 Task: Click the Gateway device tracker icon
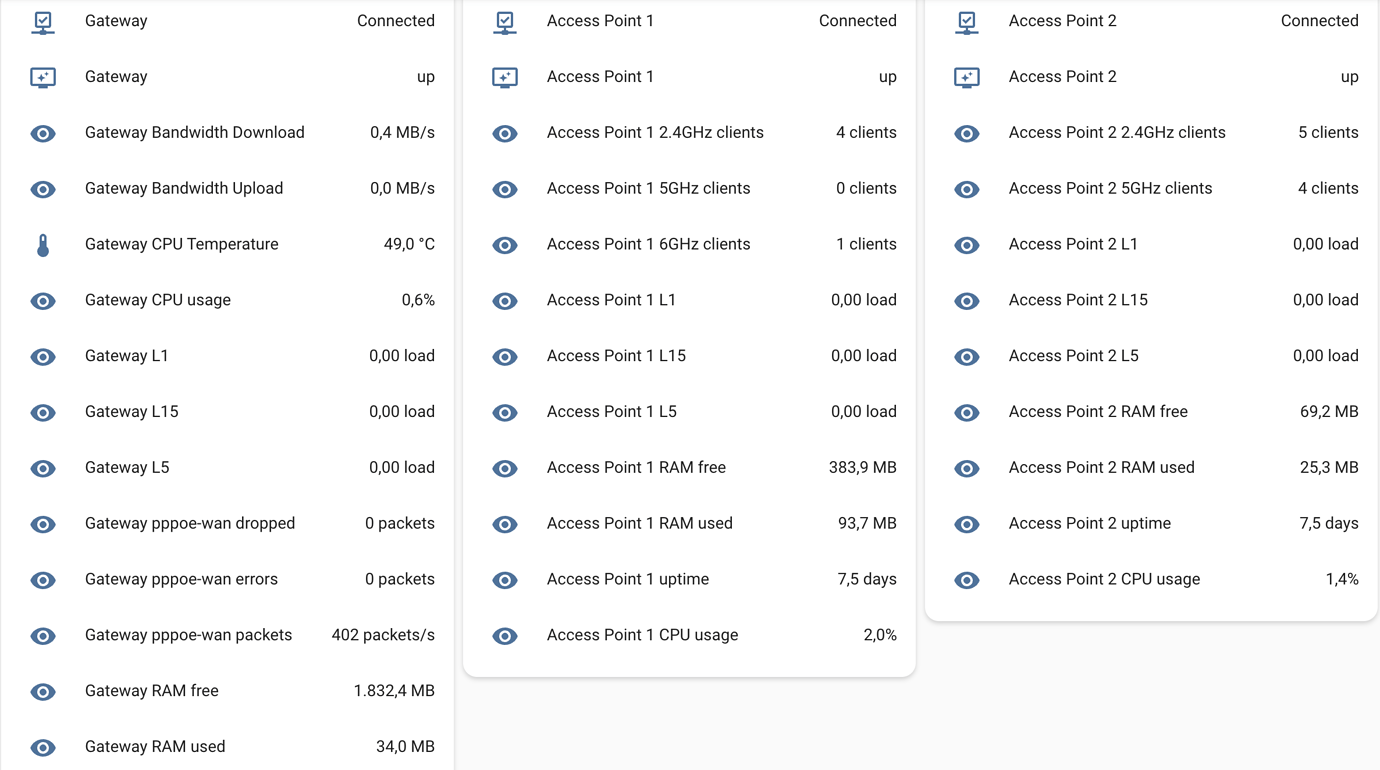click(44, 77)
